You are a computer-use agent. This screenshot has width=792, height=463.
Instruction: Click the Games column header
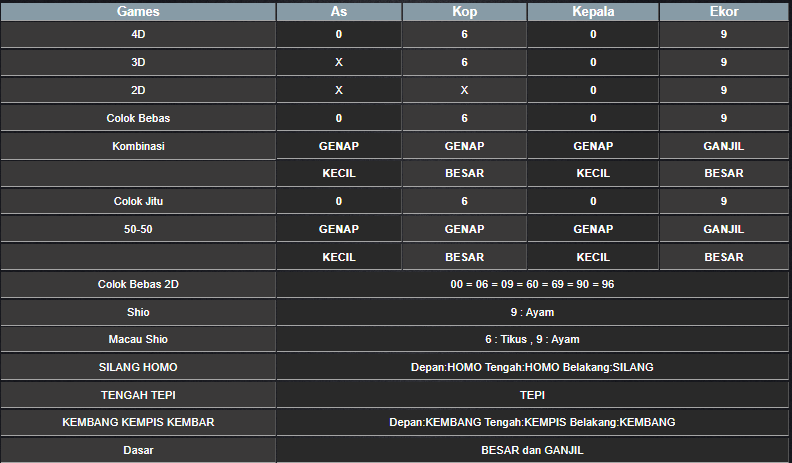(x=138, y=12)
